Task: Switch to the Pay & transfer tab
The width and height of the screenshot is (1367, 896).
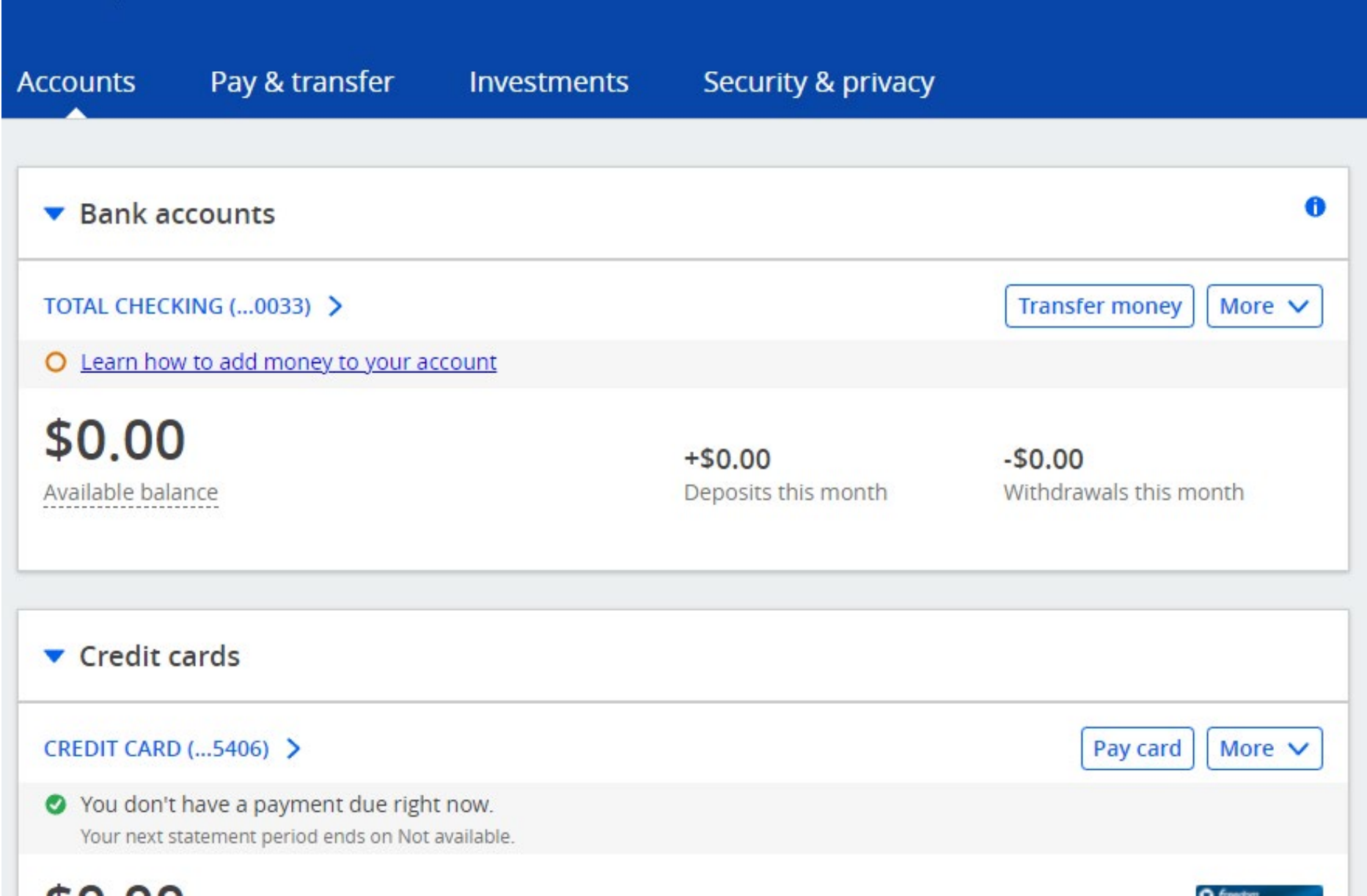Action: tap(302, 82)
